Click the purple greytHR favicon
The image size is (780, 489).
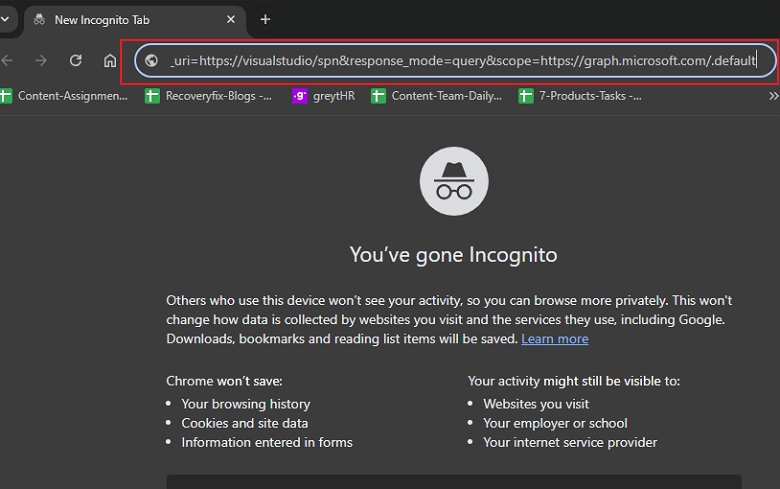tap(299, 96)
